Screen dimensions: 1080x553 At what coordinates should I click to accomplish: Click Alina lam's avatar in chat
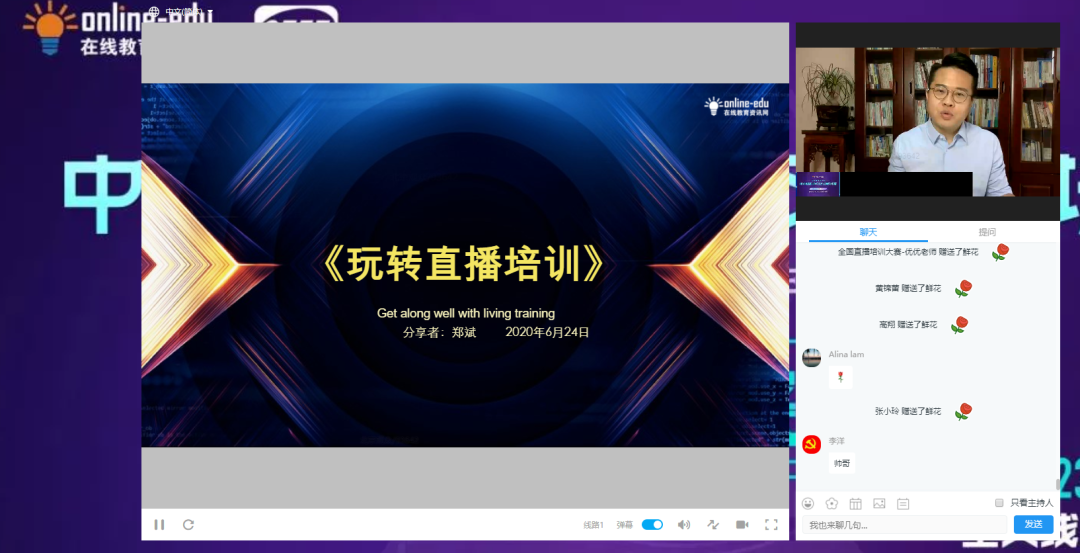point(812,358)
